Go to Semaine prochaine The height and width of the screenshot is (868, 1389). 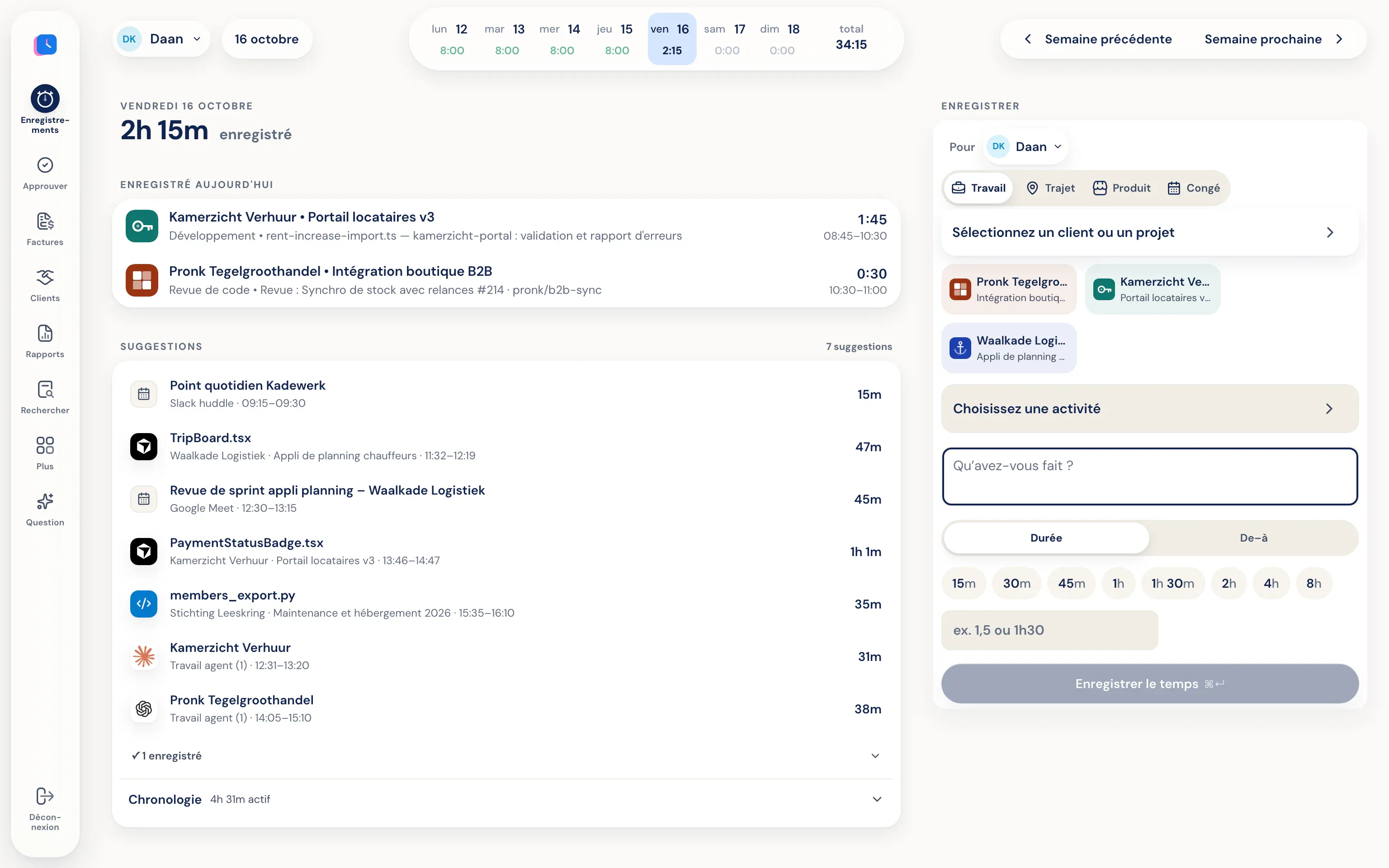coord(1274,39)
